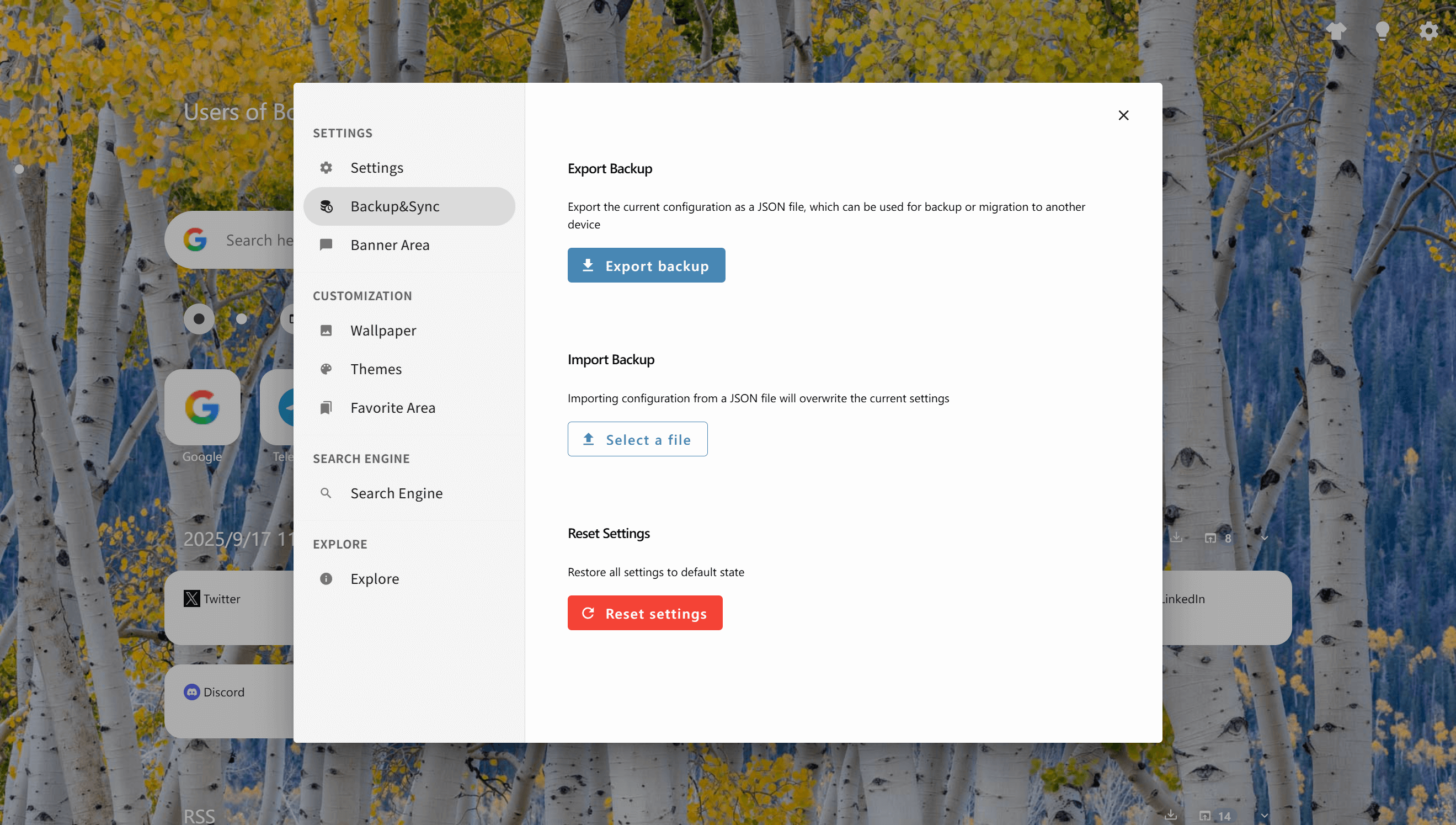The width and height of the screenshot is (1456, 825).
Task: Click the Discord icon card
Action: pos(229,700)
